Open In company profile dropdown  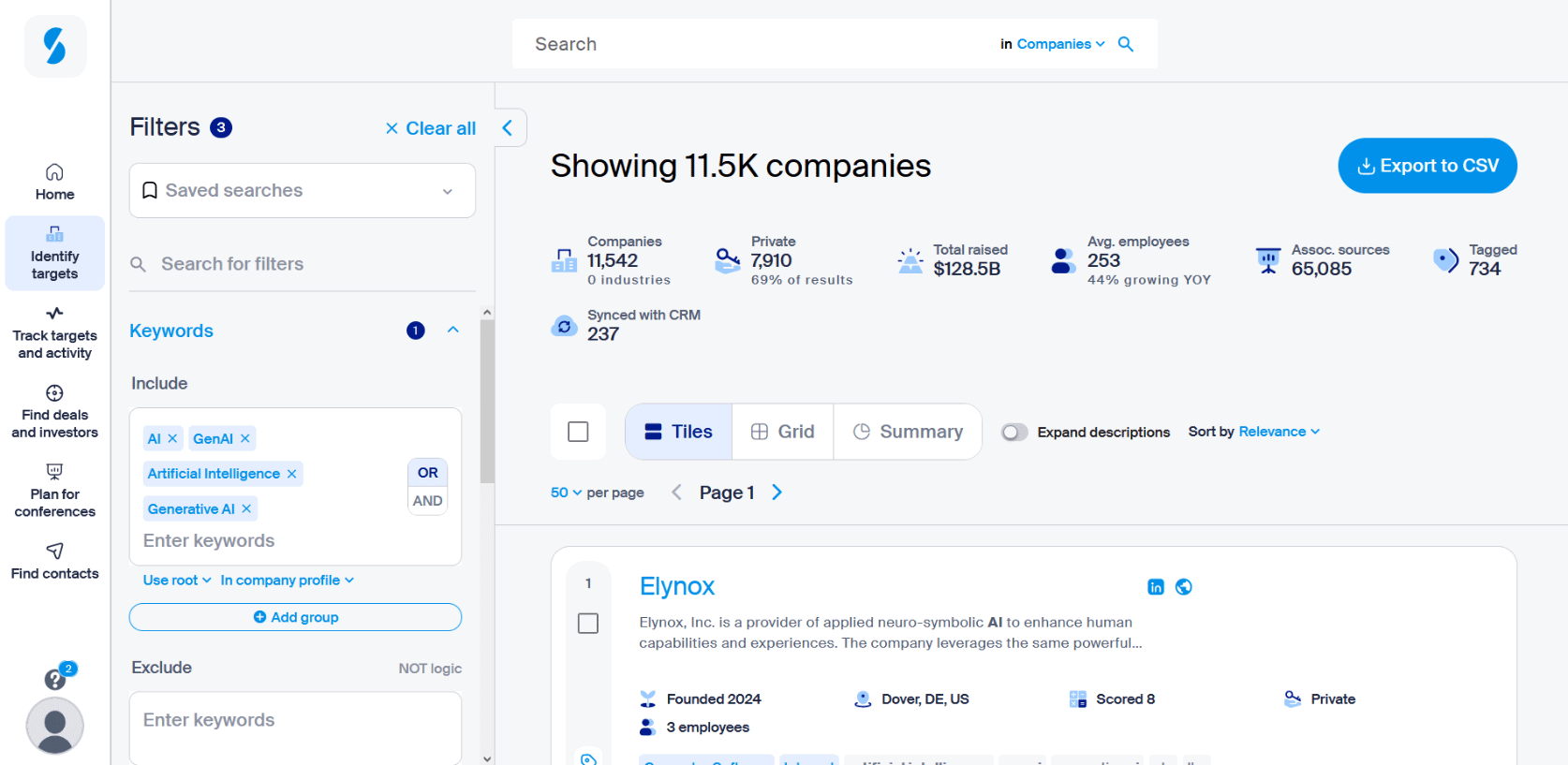(x=287, y=581)
